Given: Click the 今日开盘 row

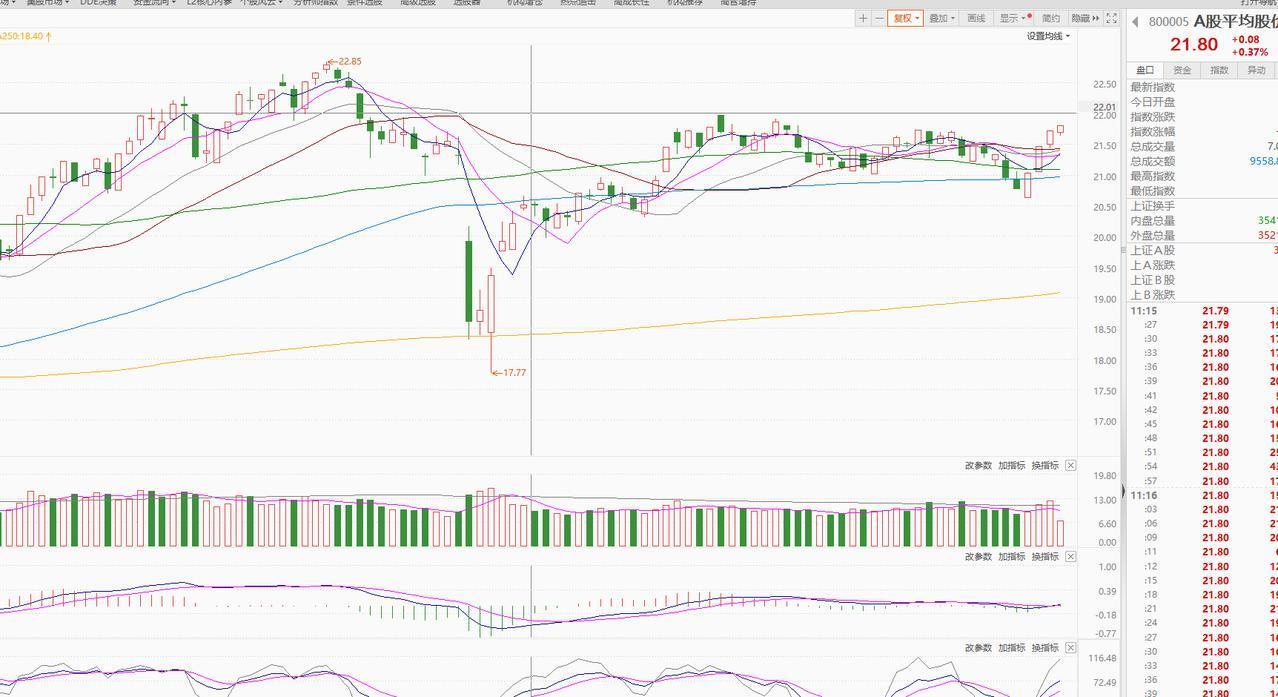Looking at the screenshot, I should (1203, 102).
